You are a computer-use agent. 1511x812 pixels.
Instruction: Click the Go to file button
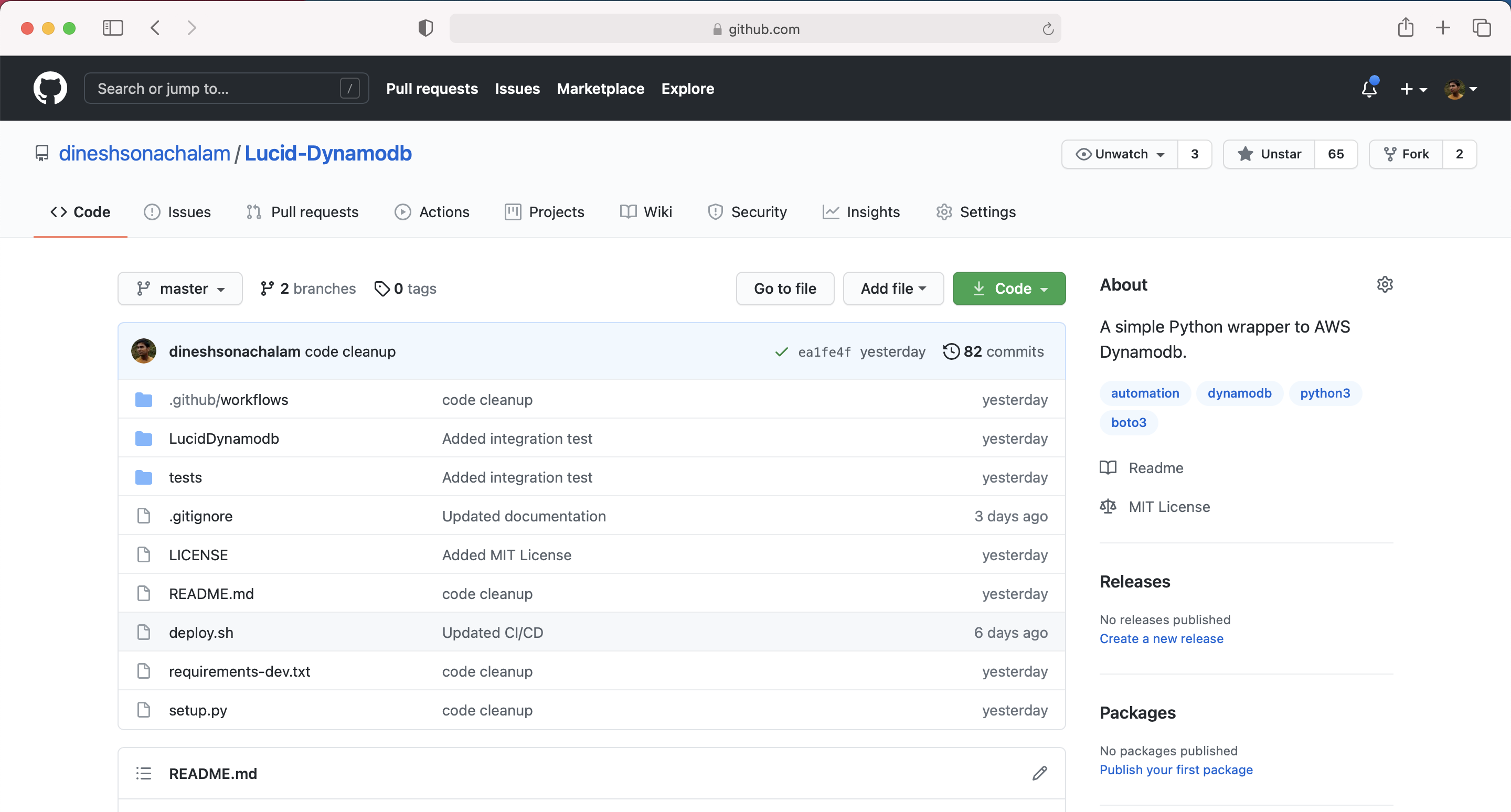(784, 288)
